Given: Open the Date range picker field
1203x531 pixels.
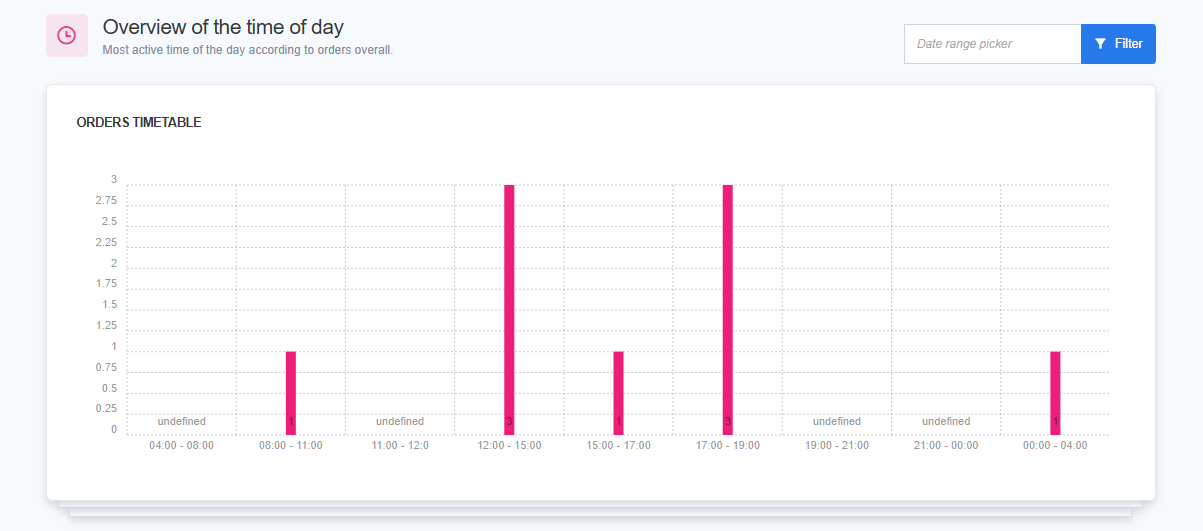Looking at the screenshot, I should [992, 44].
